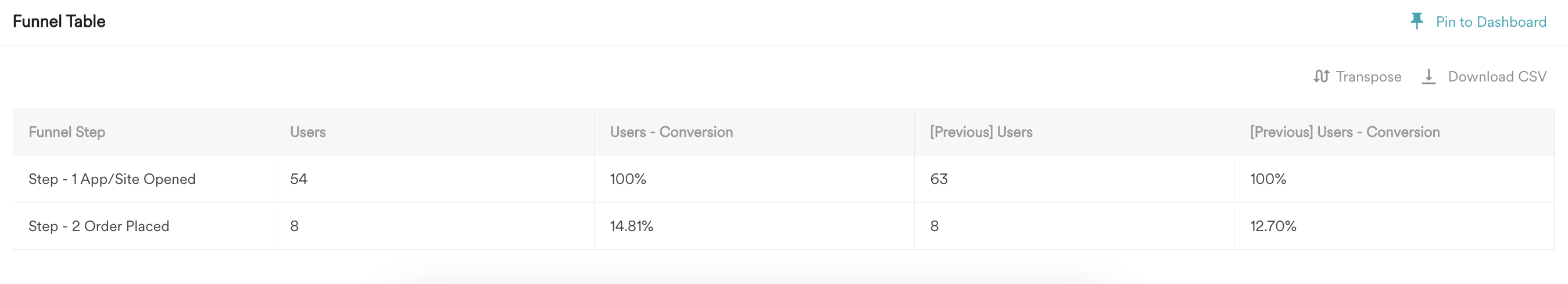Click the 14.81% conversion cell
The width and height of the screenshot is (1568, 284).
click(631, 226)
